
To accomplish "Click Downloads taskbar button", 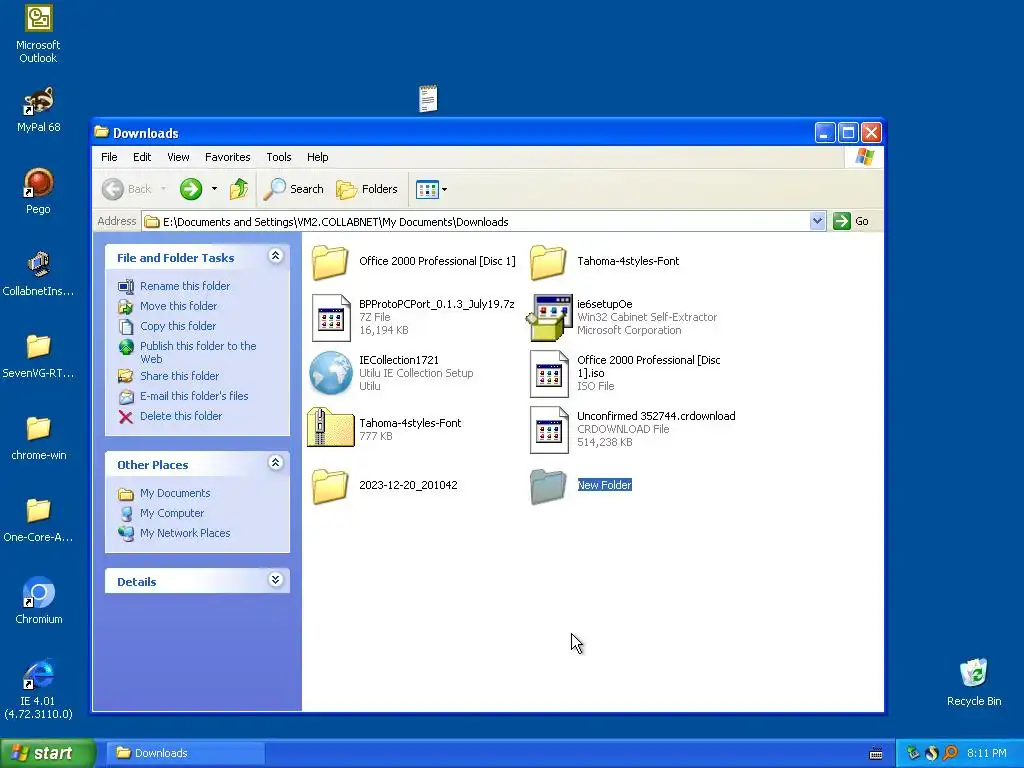I will (x=185, y=753).
